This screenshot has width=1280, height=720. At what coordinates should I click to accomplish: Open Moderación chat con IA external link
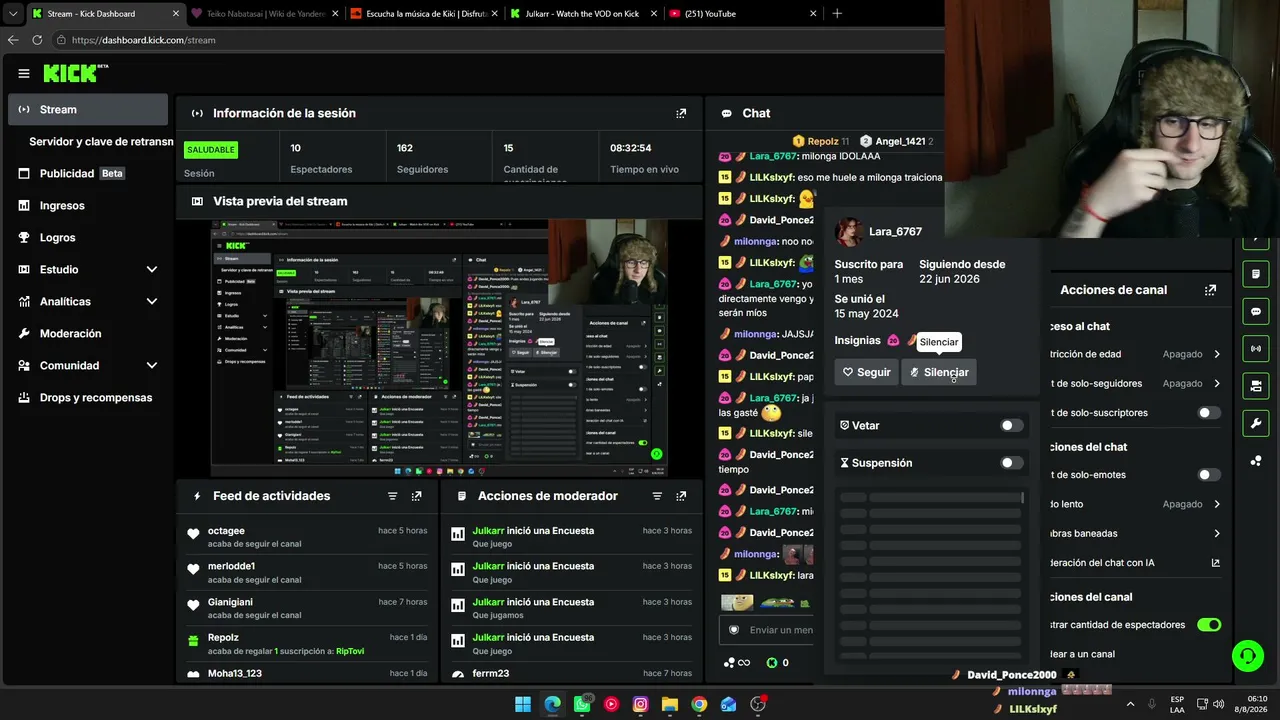pyautogui.click(x=1215, y=563)
